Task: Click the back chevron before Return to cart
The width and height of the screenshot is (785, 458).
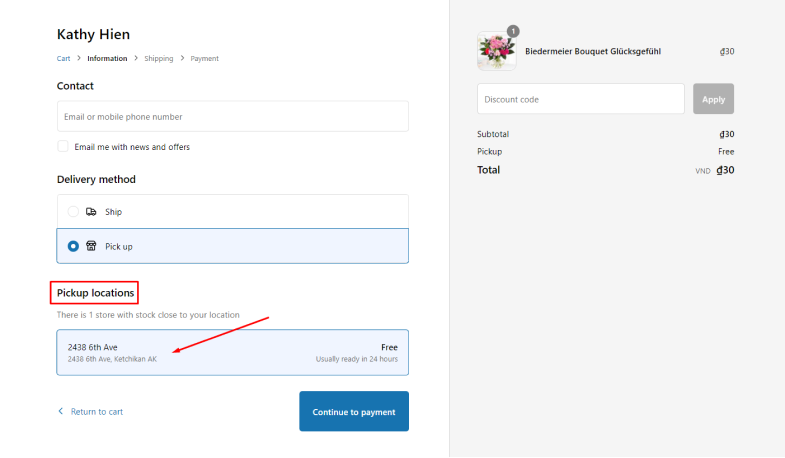Action: pos(61,411)
